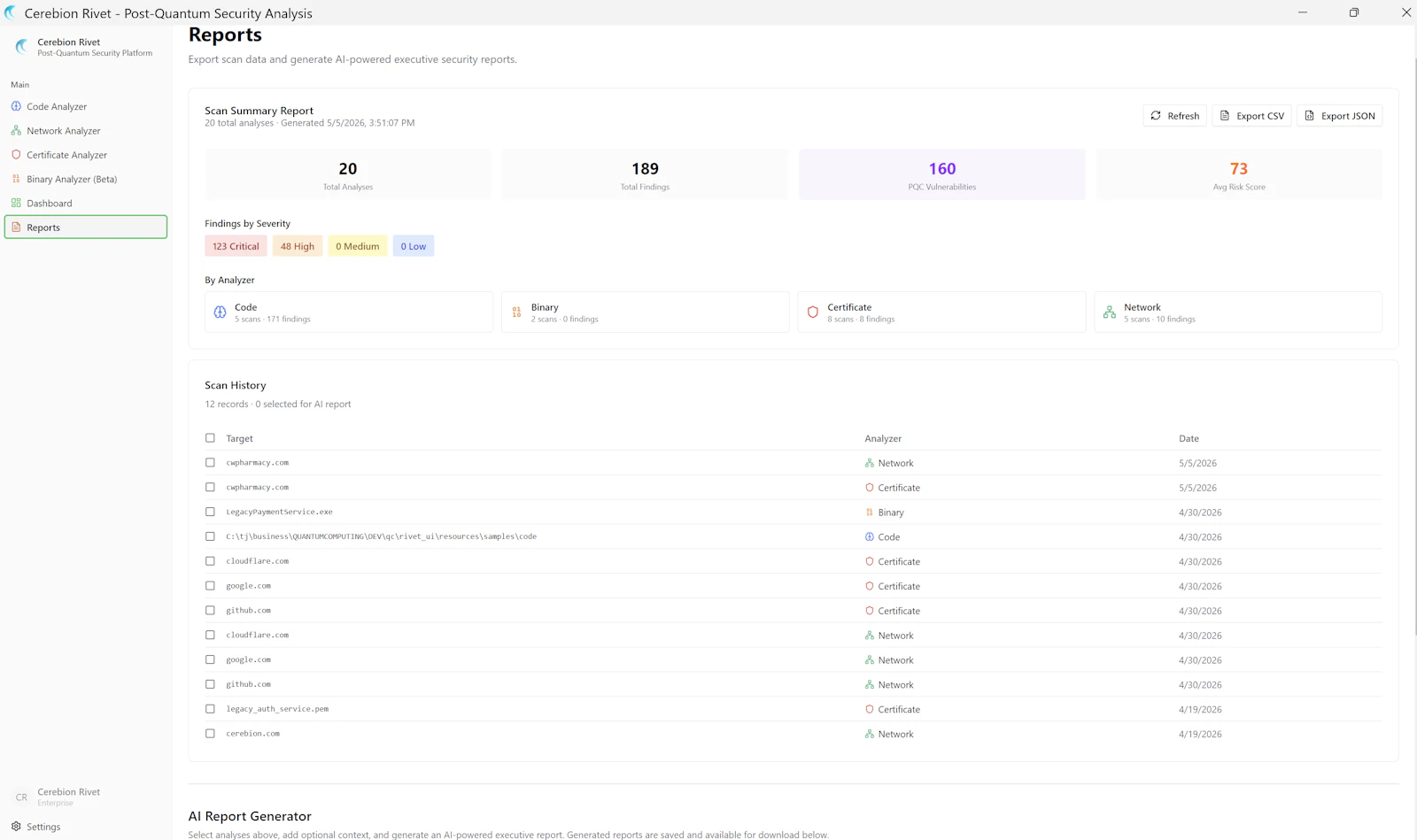Click the 189 Total Findings card

click(x=645, y=174)
